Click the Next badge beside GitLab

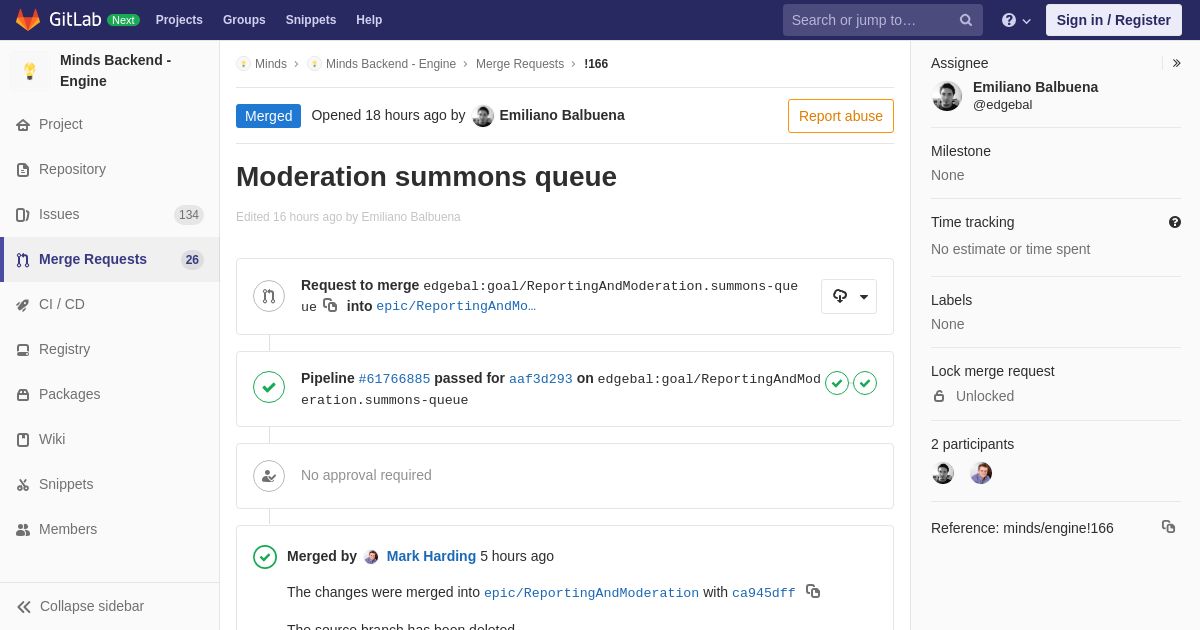(124, 20)
